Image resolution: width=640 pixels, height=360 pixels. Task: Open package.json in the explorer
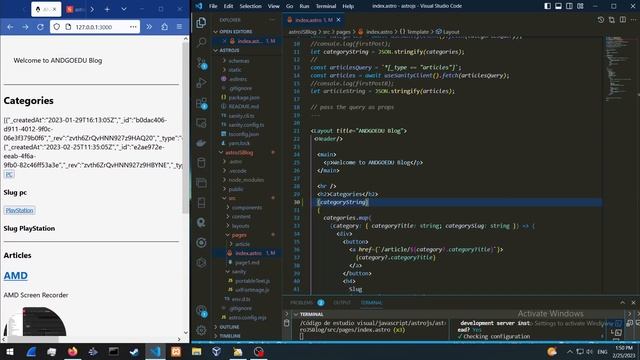[244, 98]
